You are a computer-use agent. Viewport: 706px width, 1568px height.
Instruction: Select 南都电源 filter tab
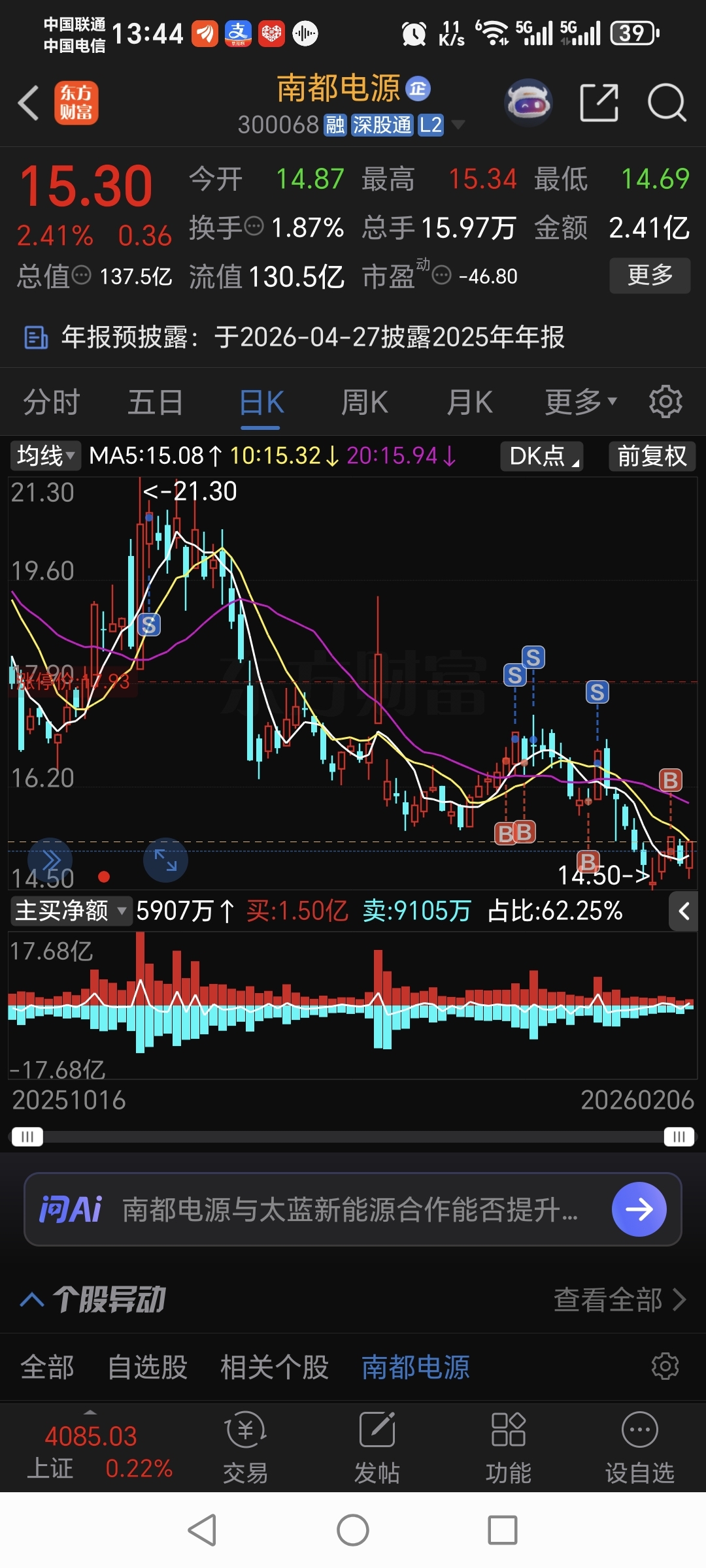[416, 1367]
